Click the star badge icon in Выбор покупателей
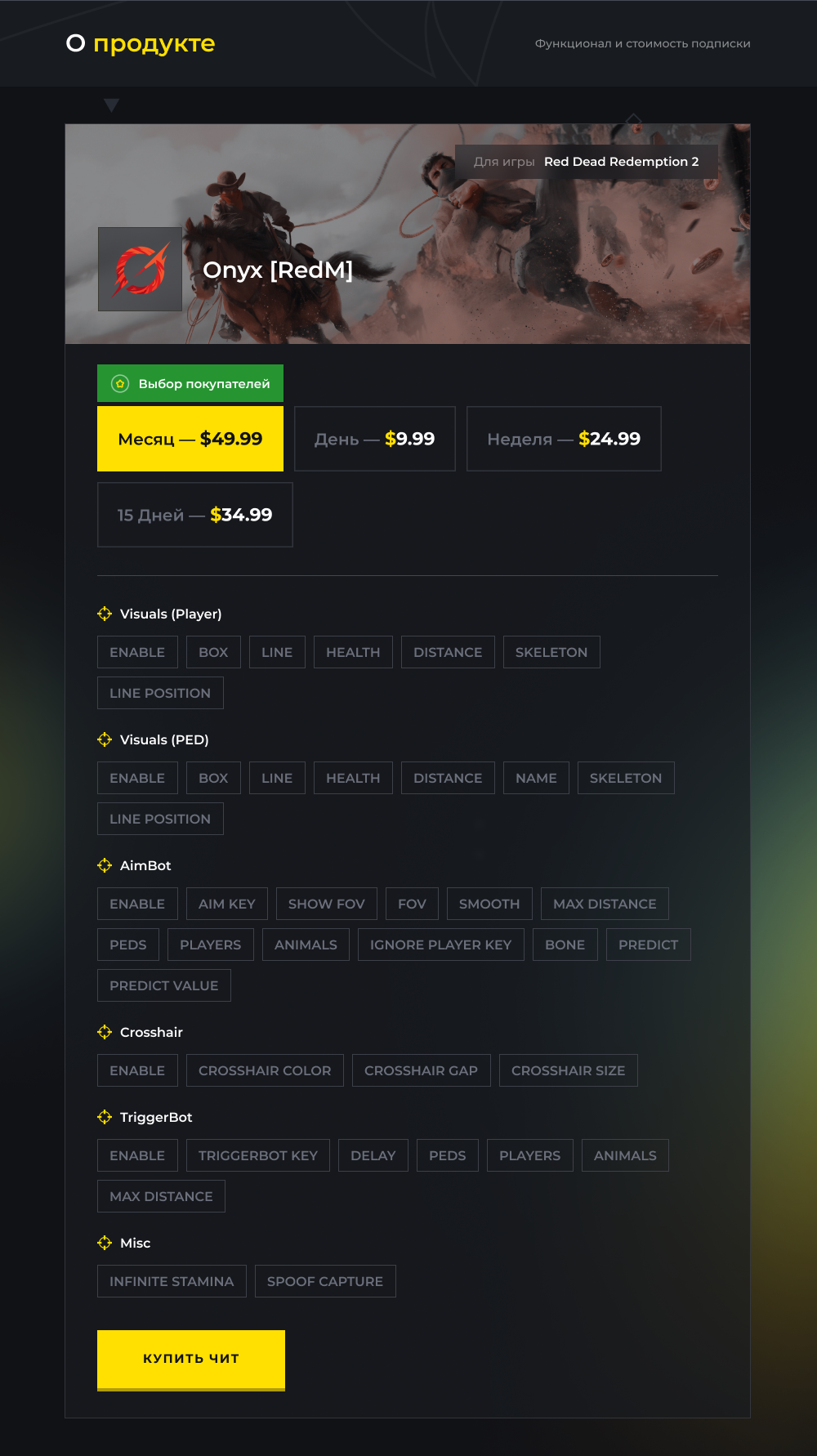This screenshot has width=817, height=1456. (120, 383)
